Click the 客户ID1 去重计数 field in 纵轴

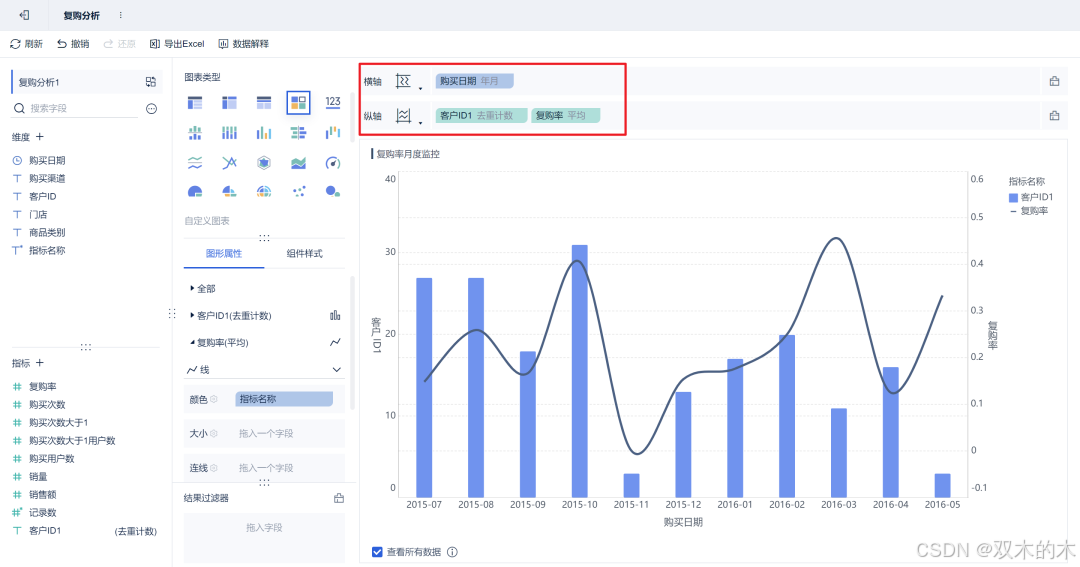pos(481,116)
